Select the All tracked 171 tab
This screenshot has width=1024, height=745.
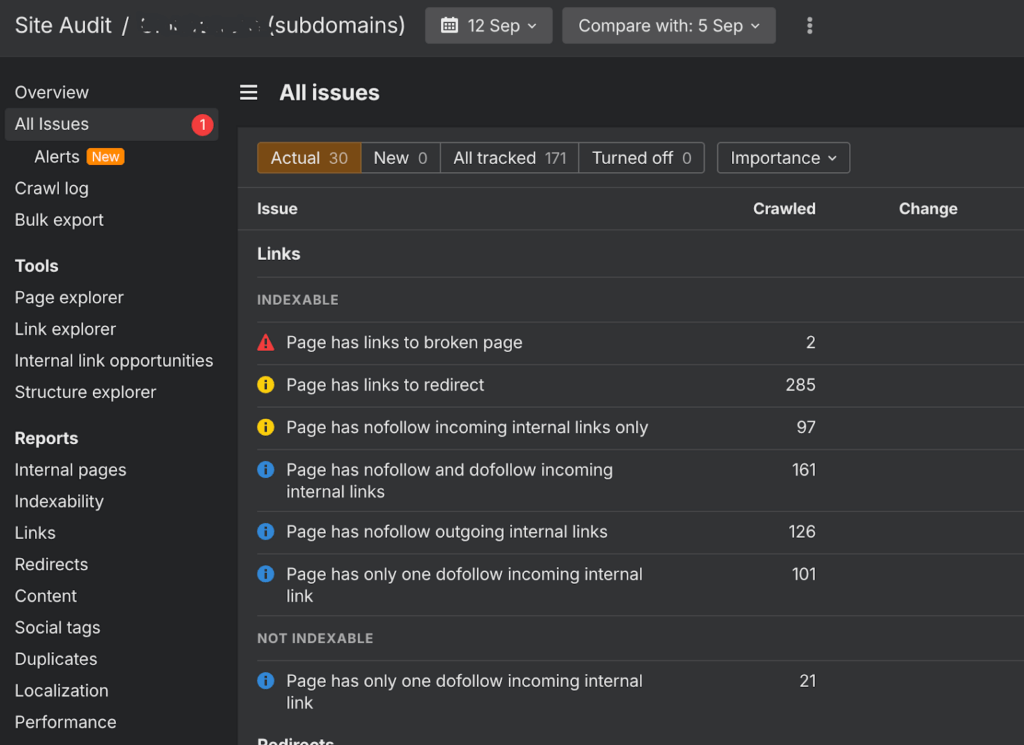click(509, 158)
